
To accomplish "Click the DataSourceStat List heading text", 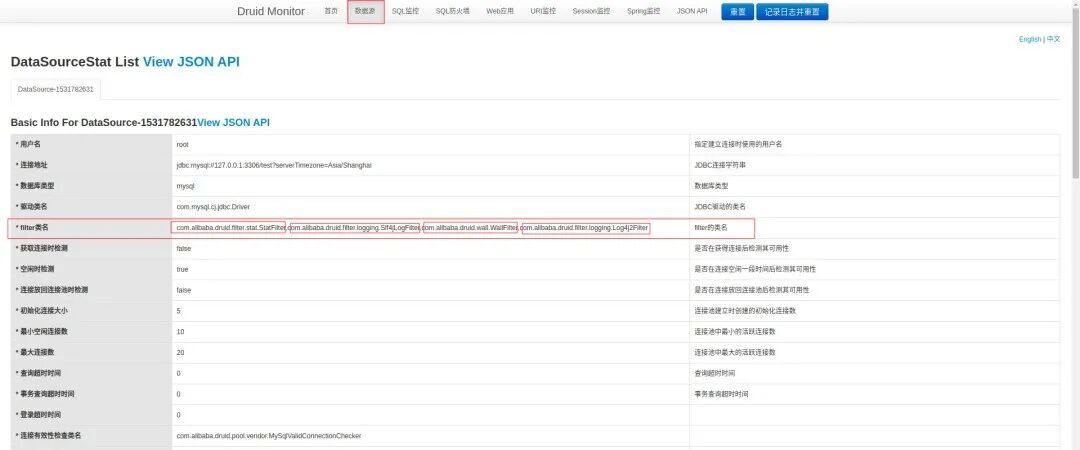I will tap(75, 62).
